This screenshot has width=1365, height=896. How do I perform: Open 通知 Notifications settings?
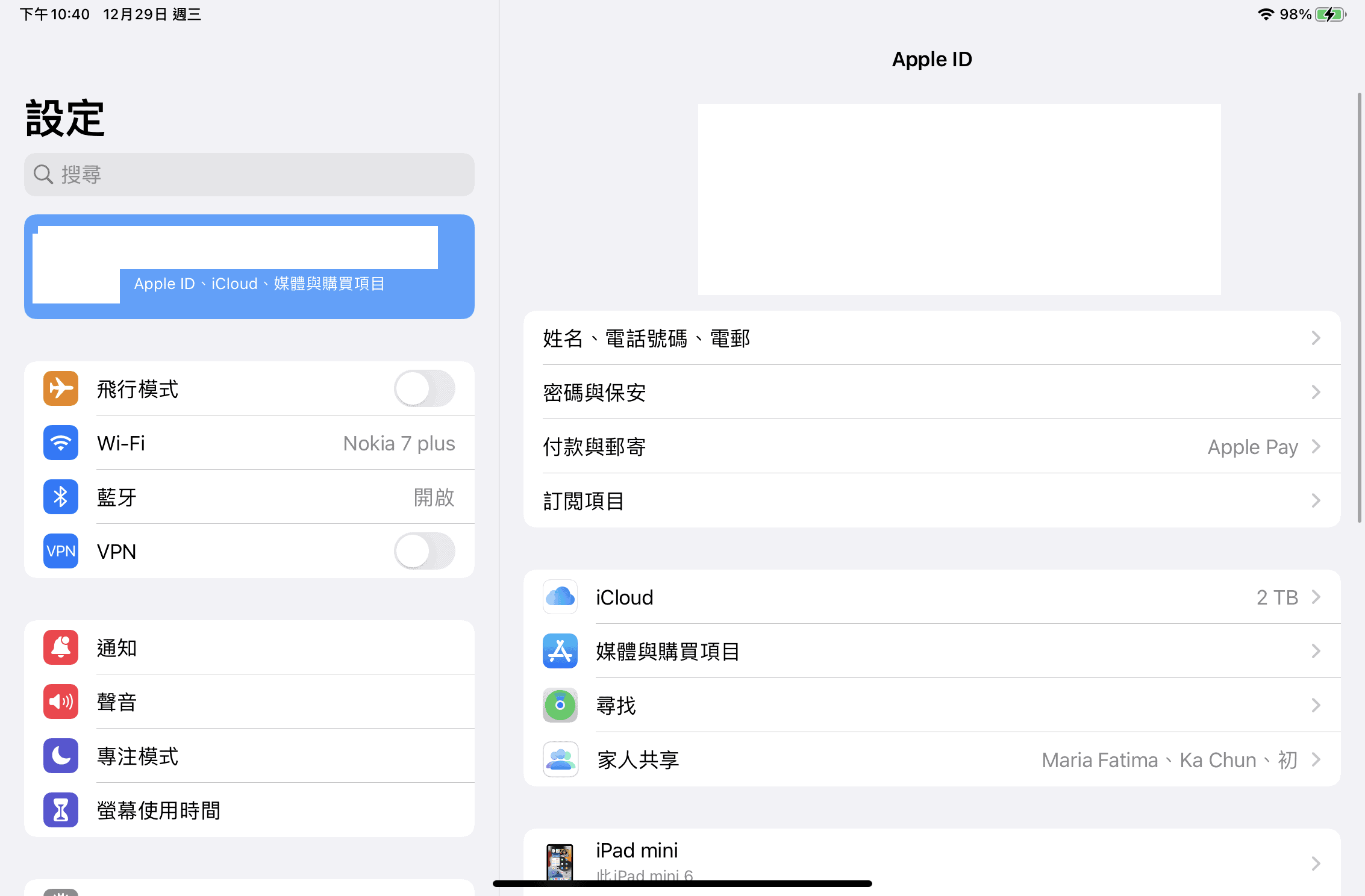(x=249, y=647)
